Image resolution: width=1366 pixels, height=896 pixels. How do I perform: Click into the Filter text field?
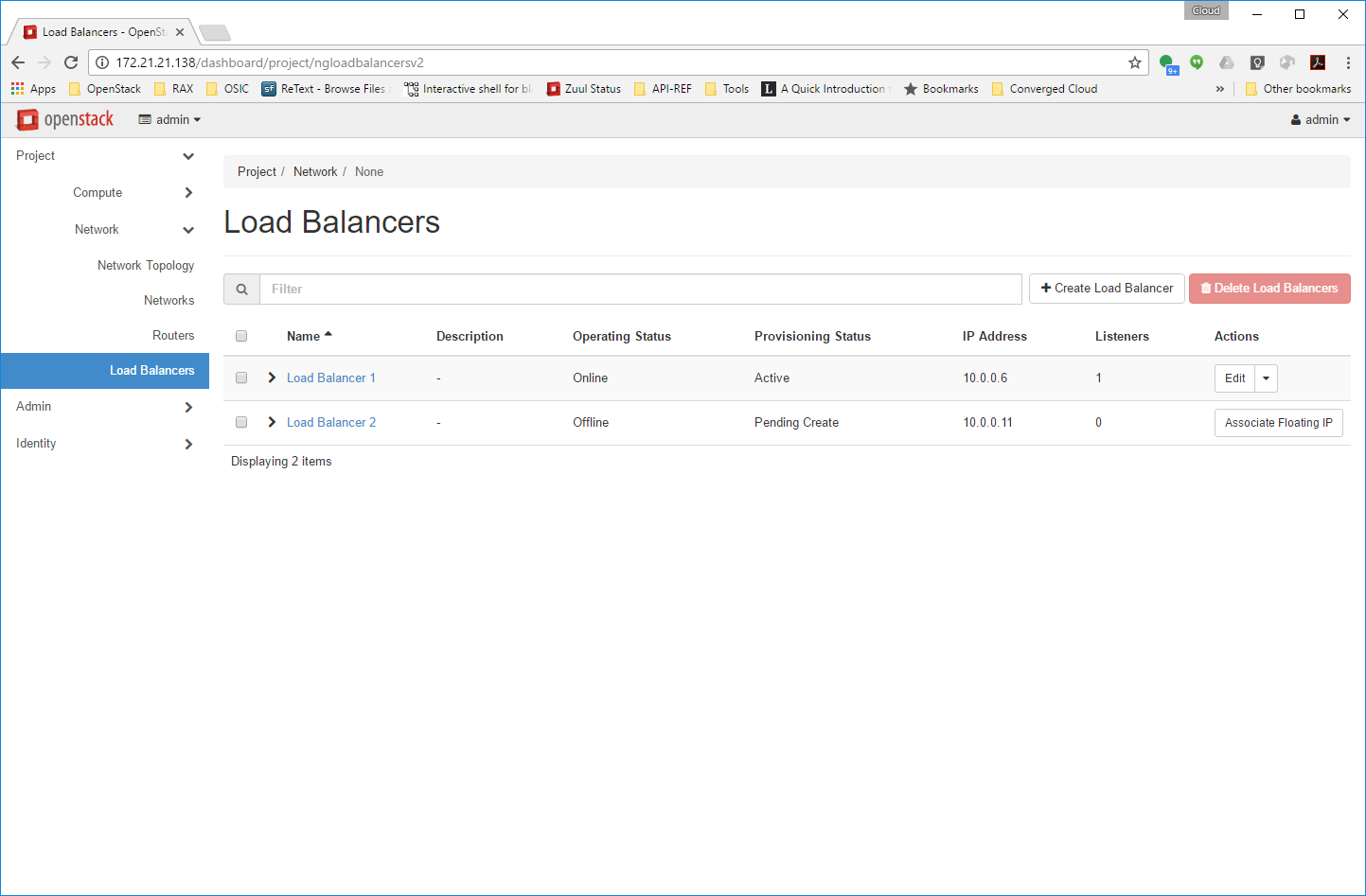point(640,290)
